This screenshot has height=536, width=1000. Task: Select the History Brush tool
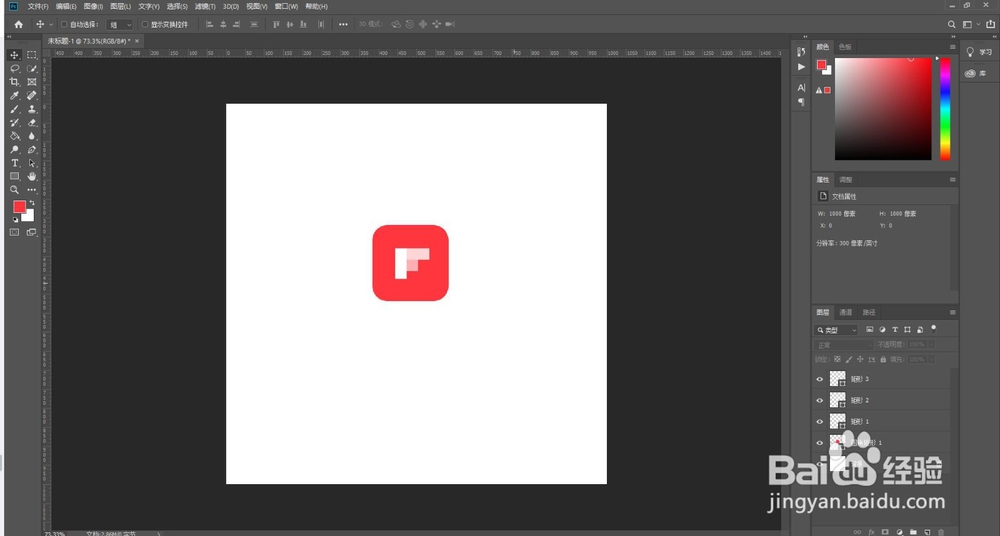click(14, 123)
